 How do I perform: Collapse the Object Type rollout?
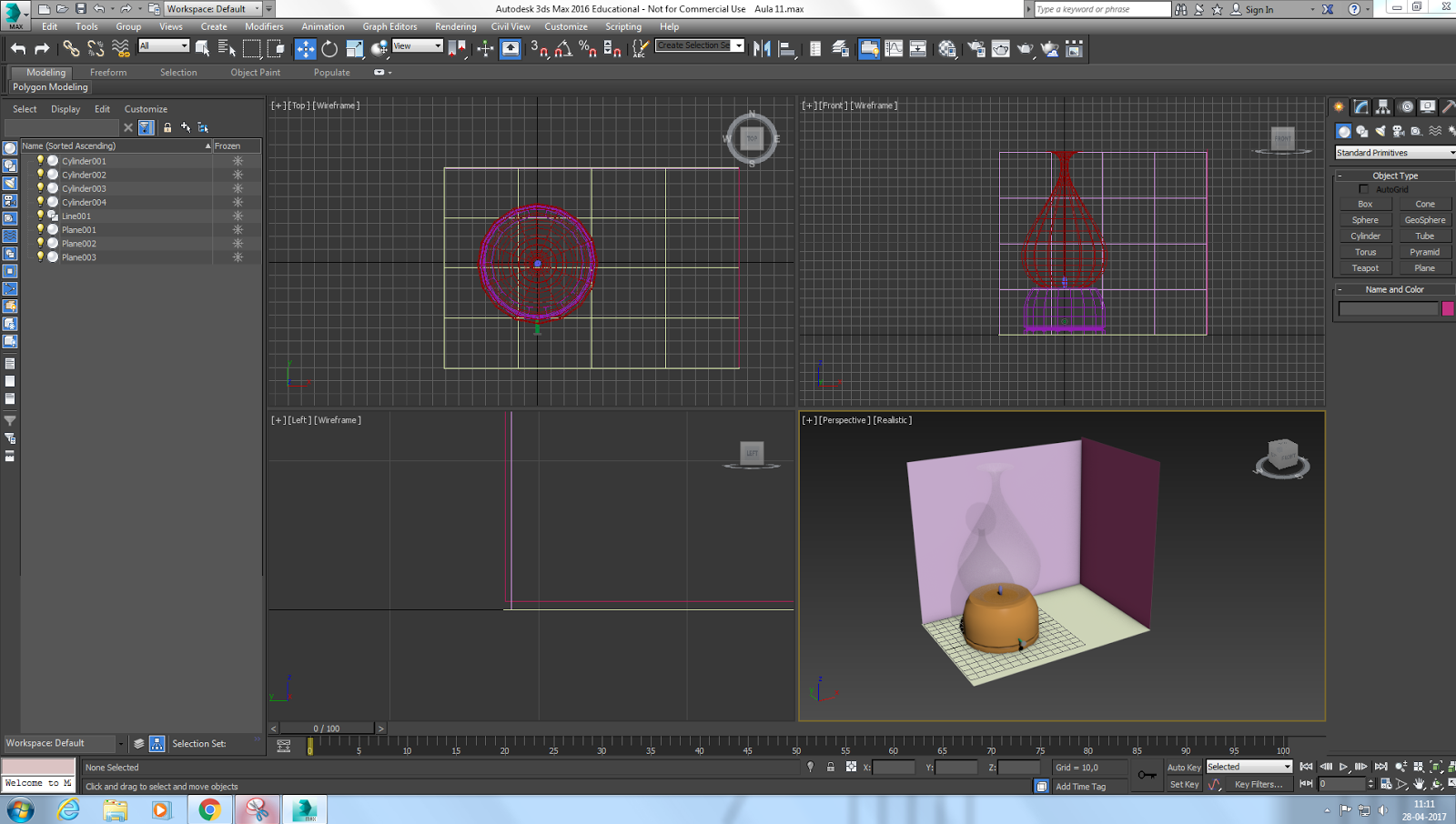pyautogui.click(x=1395, y=176)
